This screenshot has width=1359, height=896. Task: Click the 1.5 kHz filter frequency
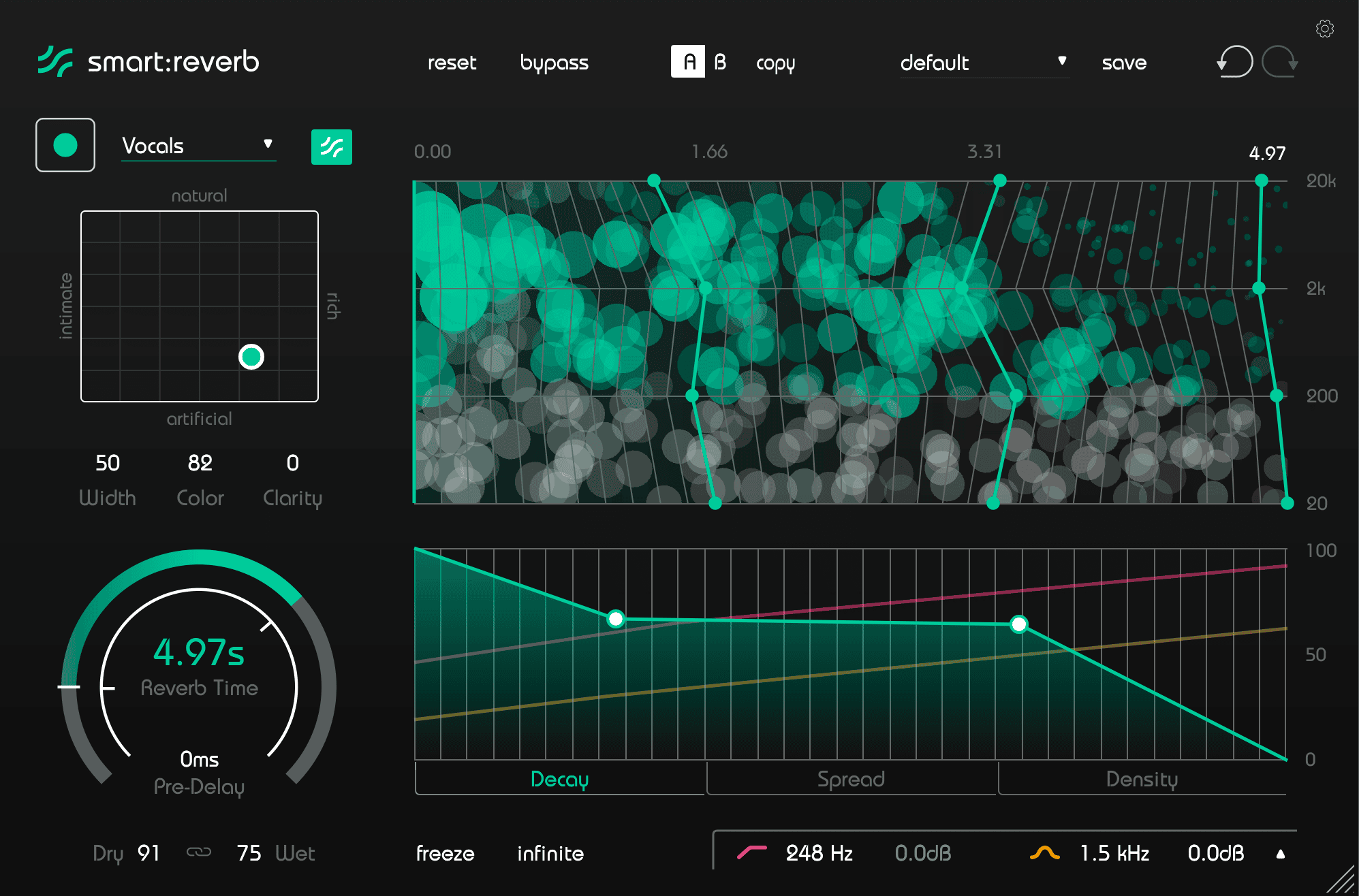(x=1115, y=853)
